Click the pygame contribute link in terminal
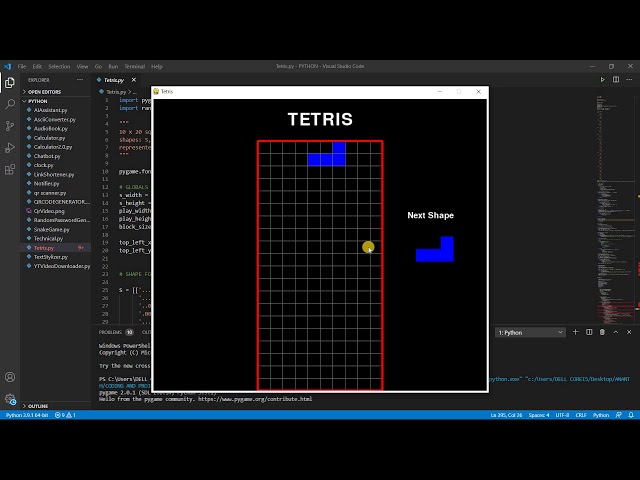This screenshot has width=640, height=480. (x=255, y=399)
